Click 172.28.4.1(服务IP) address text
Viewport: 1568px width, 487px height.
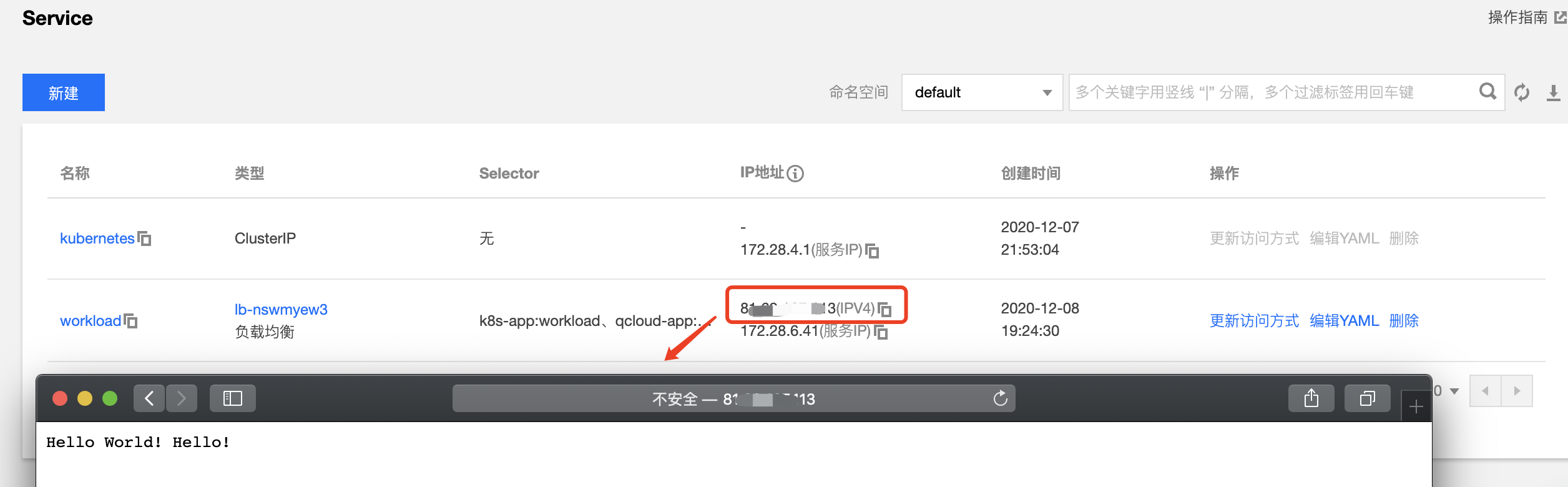pyautogui.click(x=801, y=250)
